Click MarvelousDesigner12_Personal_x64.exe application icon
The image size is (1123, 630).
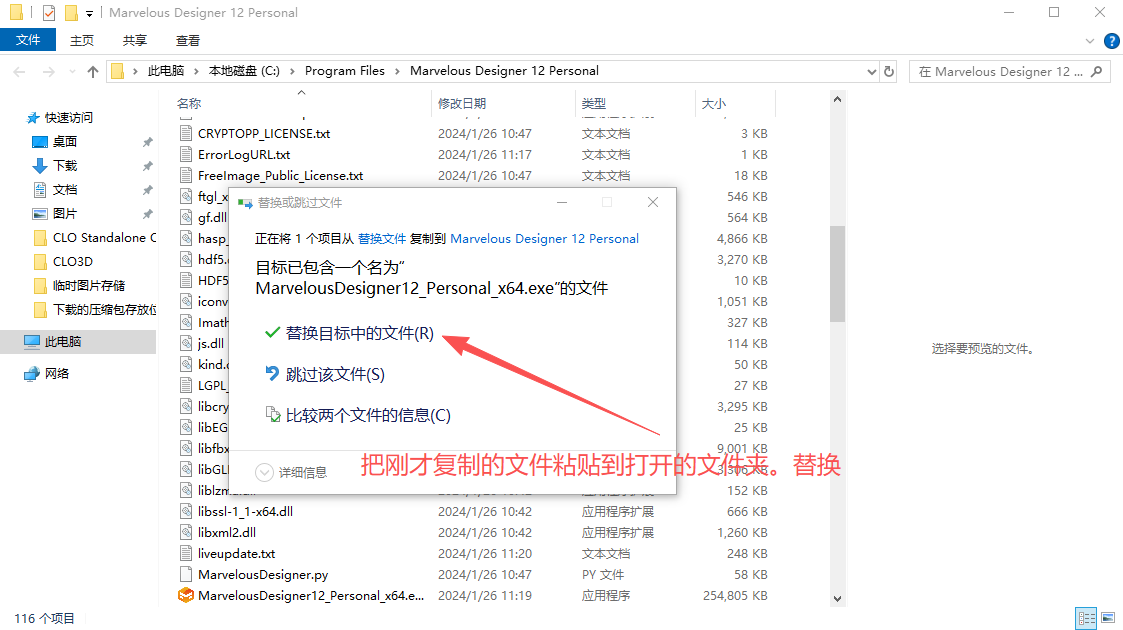187,594
